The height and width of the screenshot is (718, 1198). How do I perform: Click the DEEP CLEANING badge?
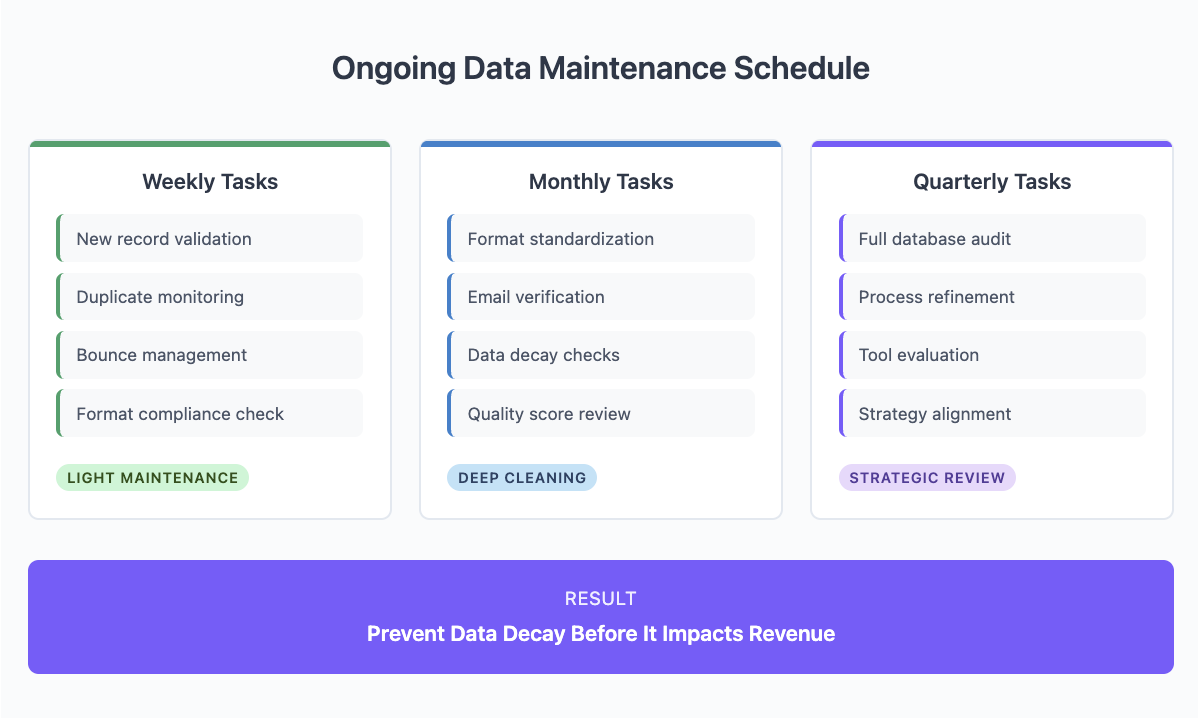click(x=522, y=477)
